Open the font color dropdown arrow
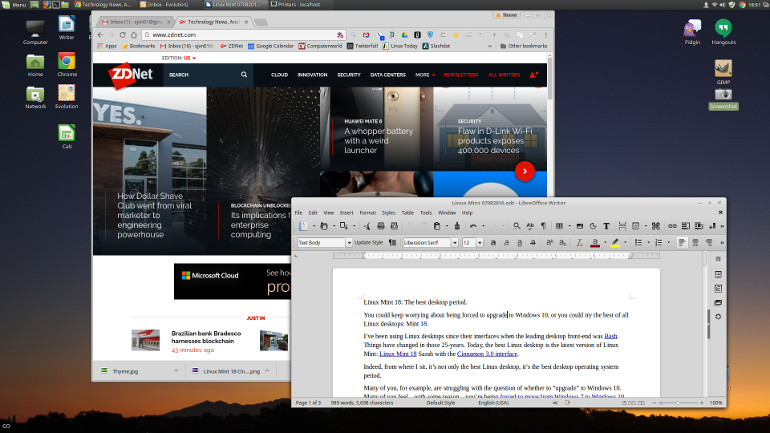Image resolution: width=770 pixels, height=433 pixels. tap(605, 243)
